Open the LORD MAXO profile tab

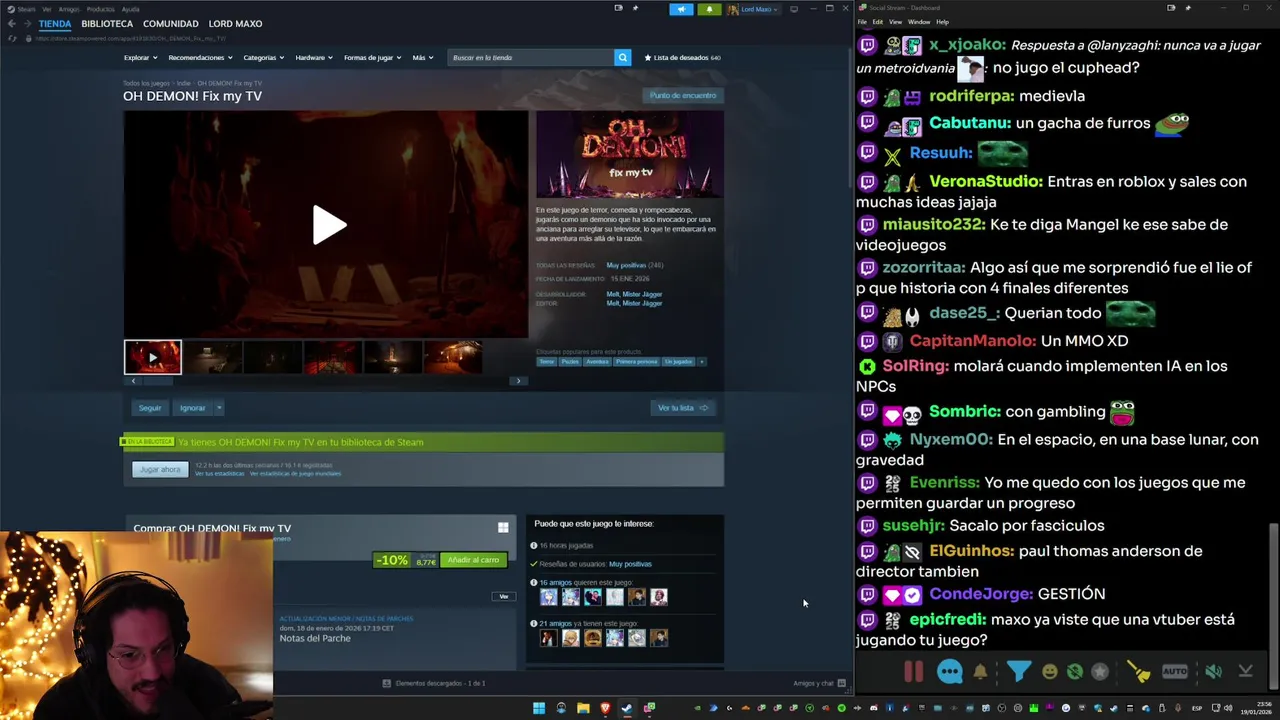[235, 24]
